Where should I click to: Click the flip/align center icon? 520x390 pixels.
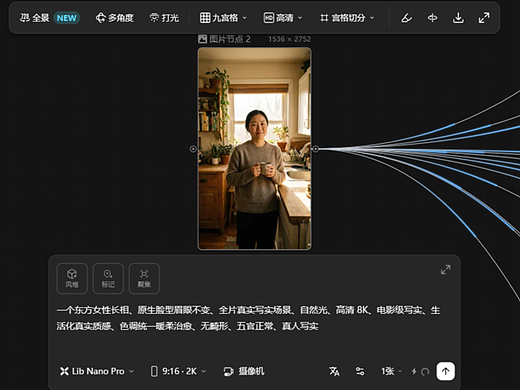click(432, 18)
